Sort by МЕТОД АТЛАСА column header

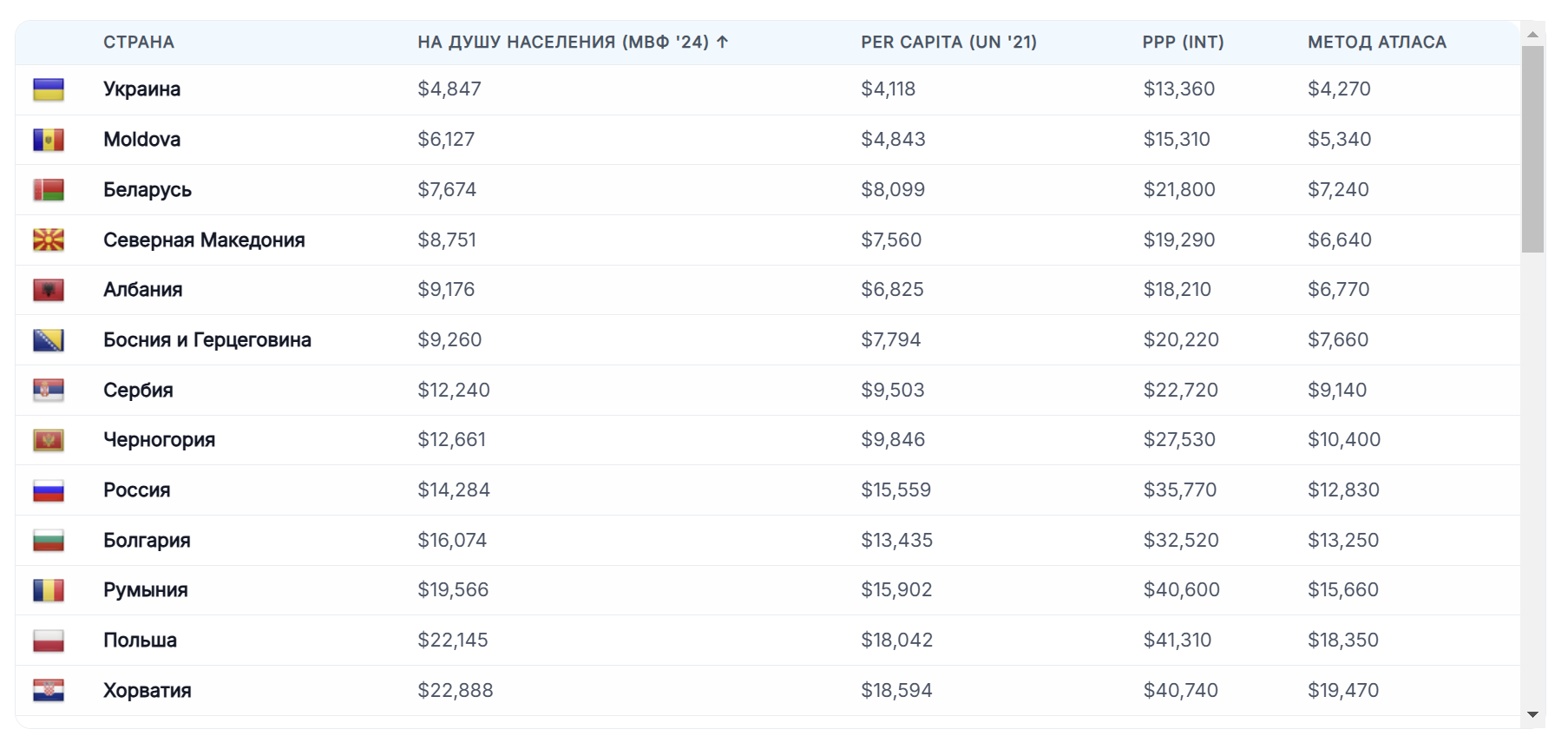pos(1377,42)
